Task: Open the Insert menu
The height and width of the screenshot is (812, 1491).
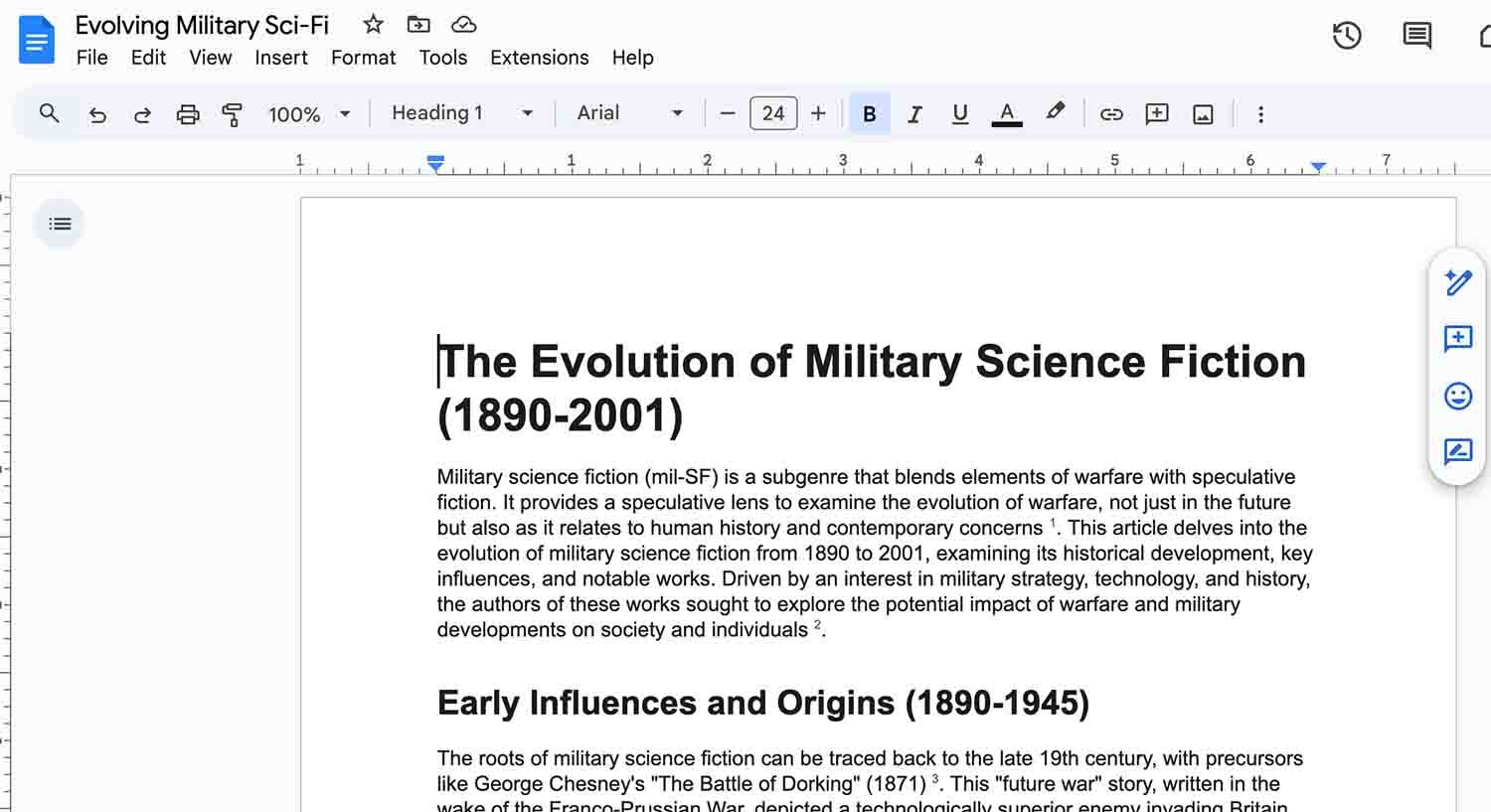Action: tap(280, 58)
